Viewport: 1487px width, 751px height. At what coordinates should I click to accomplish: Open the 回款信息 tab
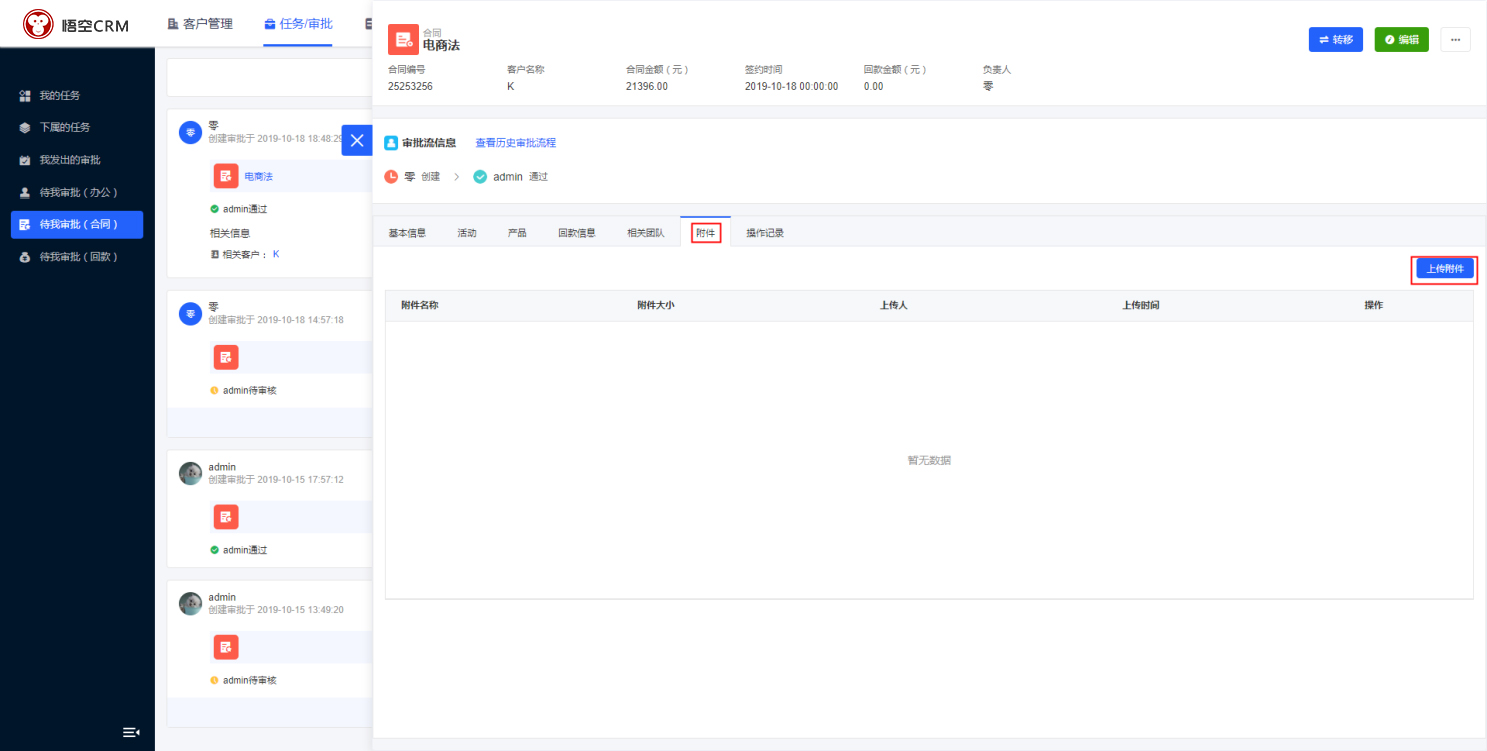[x=577, y=233]
